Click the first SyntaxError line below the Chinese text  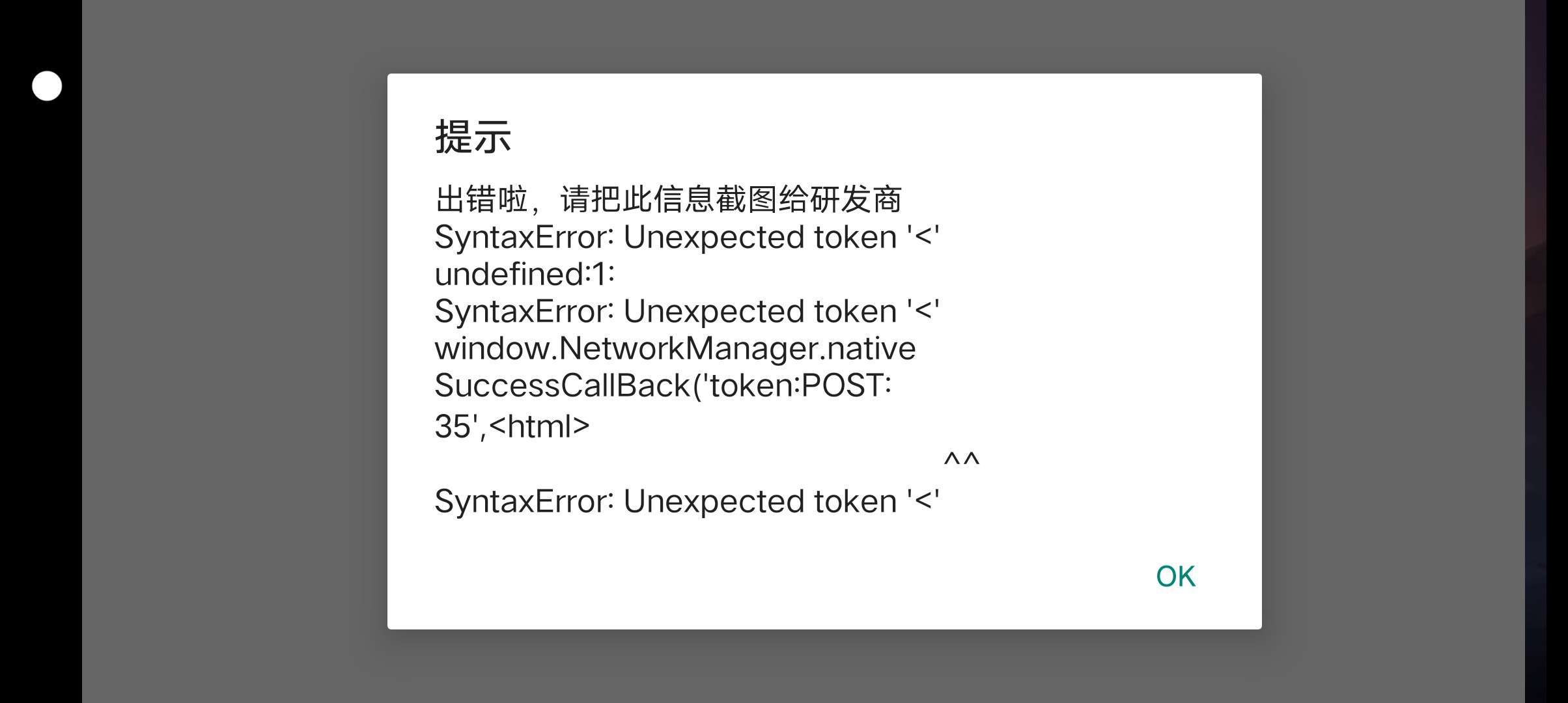687,237
